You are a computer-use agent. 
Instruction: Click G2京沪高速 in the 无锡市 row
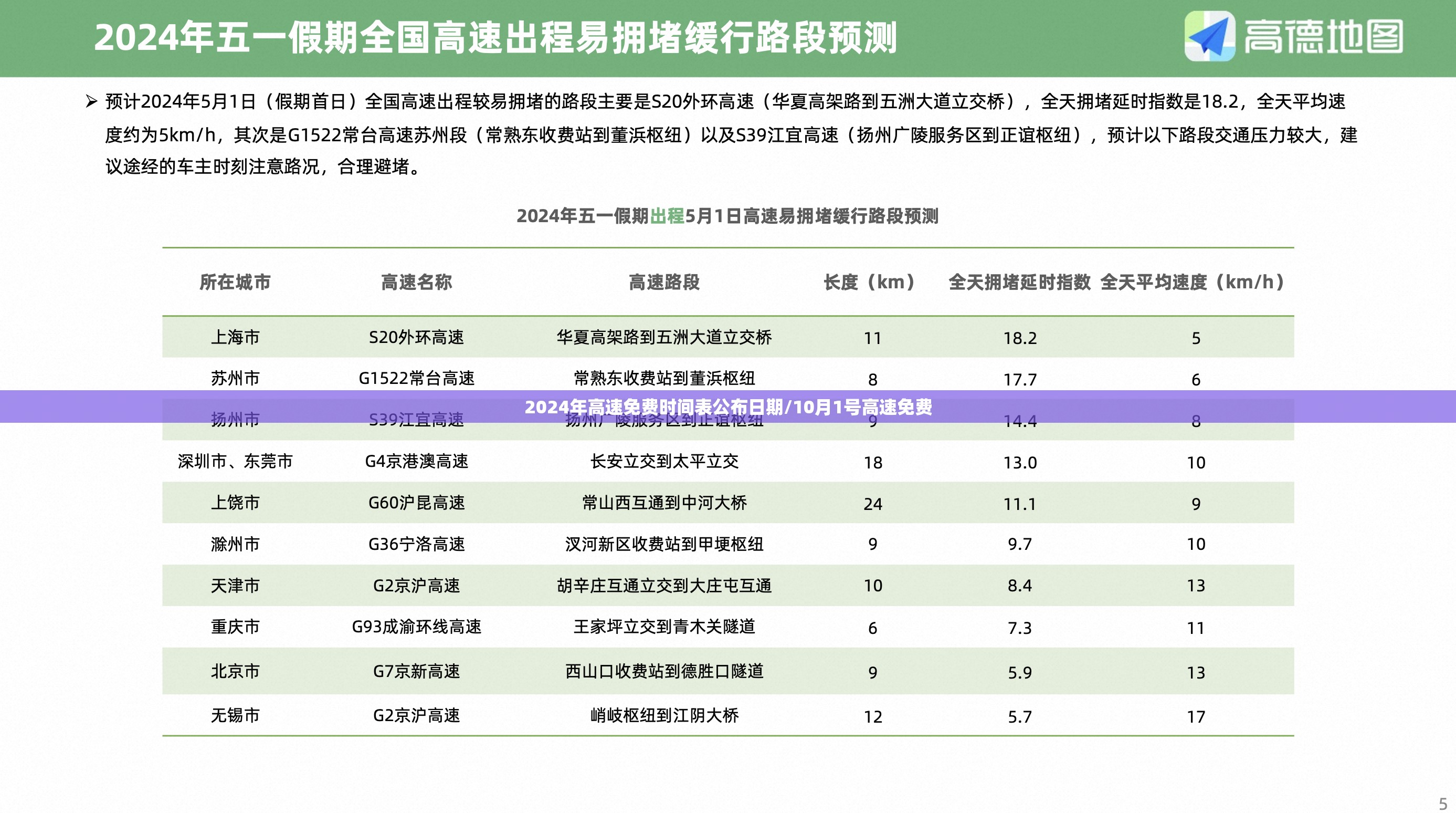pyautogui.click(x=417, y=715)
